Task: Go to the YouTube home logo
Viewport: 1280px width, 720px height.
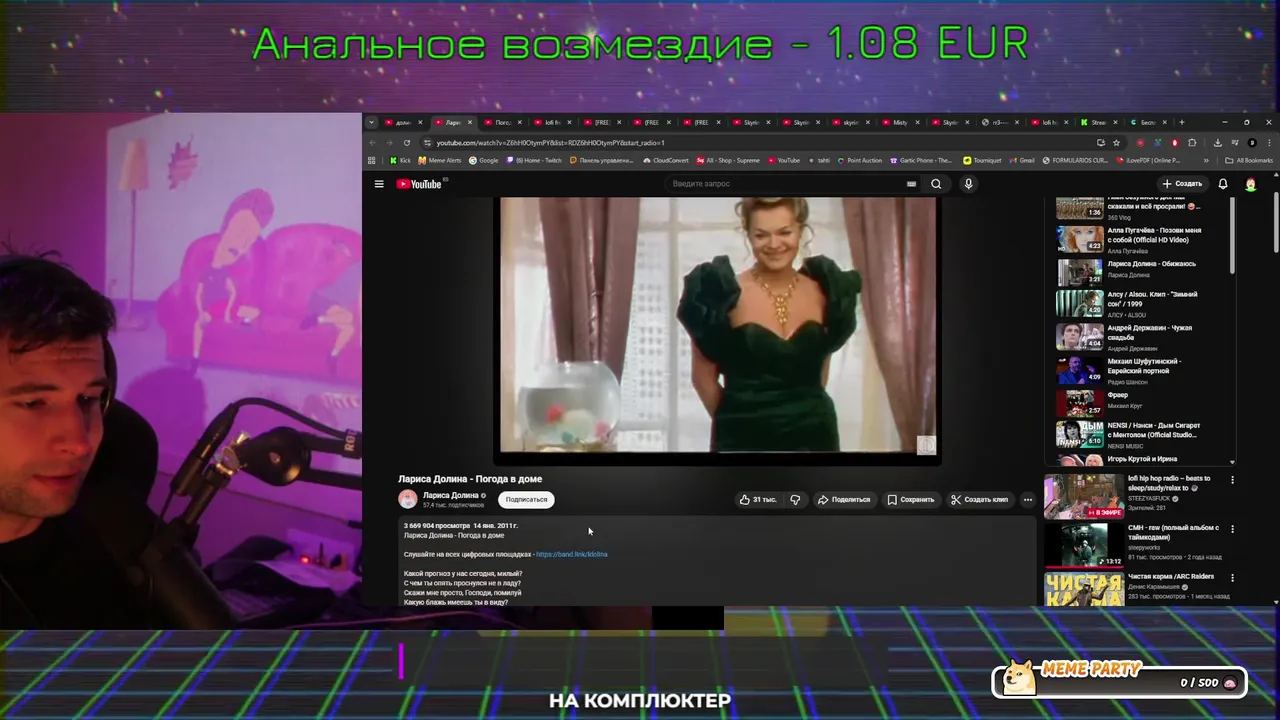Action: pyautogui.click(x=419, y=184)
